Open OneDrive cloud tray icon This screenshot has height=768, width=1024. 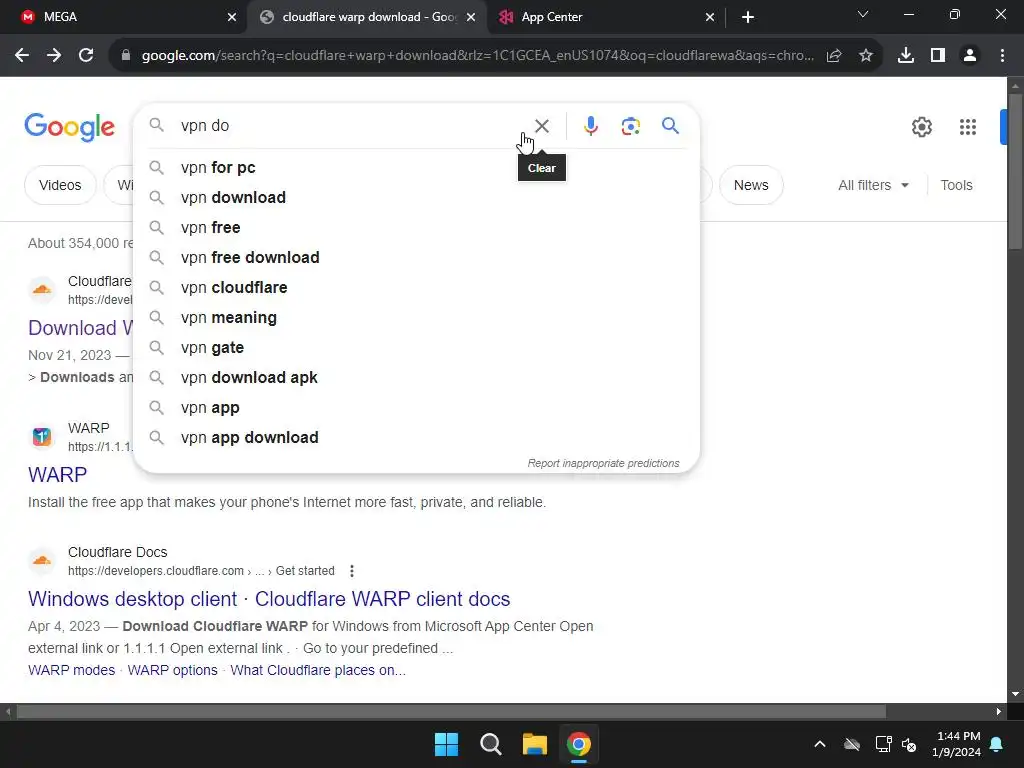tap(852, 744)
